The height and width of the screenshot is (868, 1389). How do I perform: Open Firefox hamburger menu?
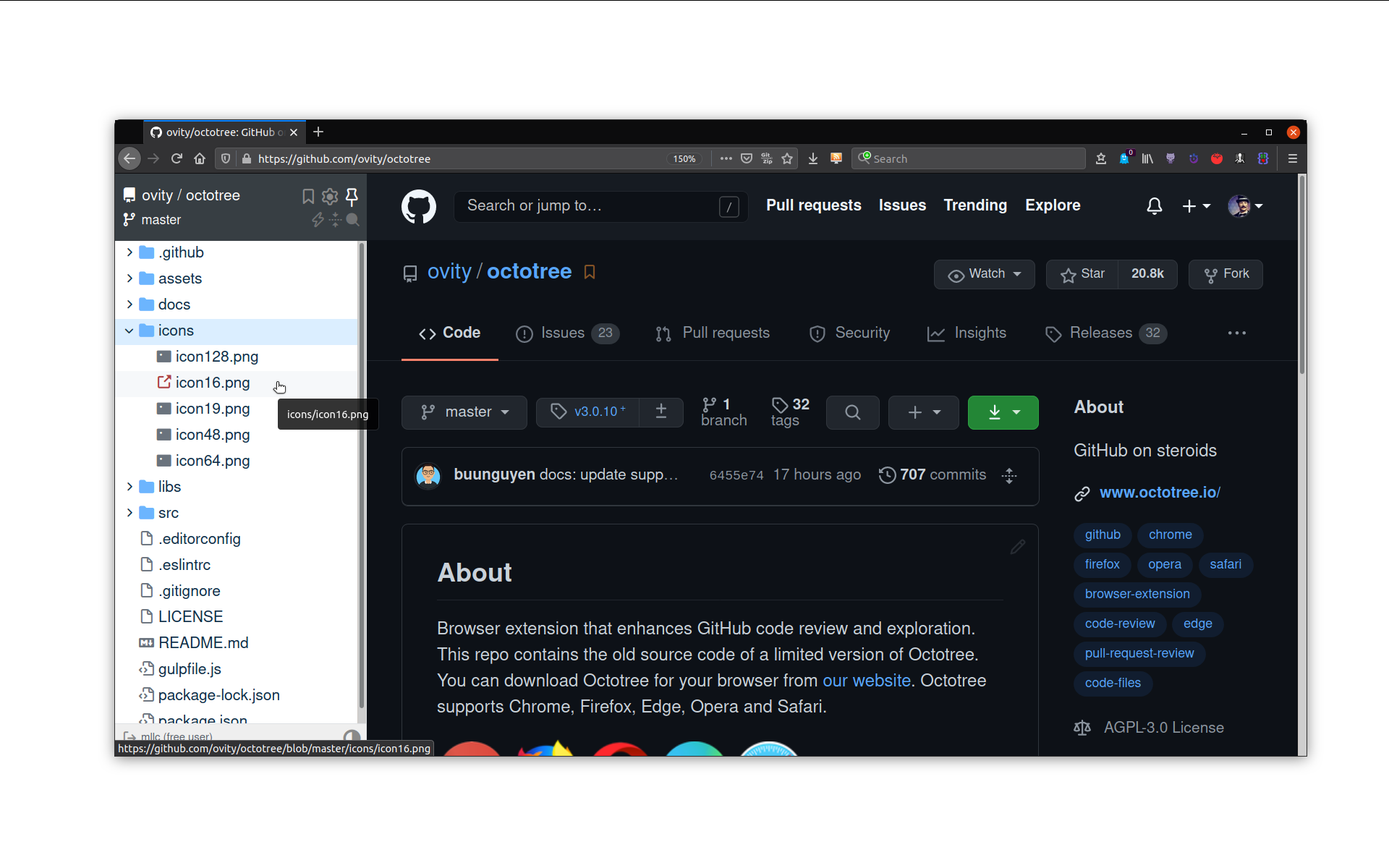(x=1293, y=158)
